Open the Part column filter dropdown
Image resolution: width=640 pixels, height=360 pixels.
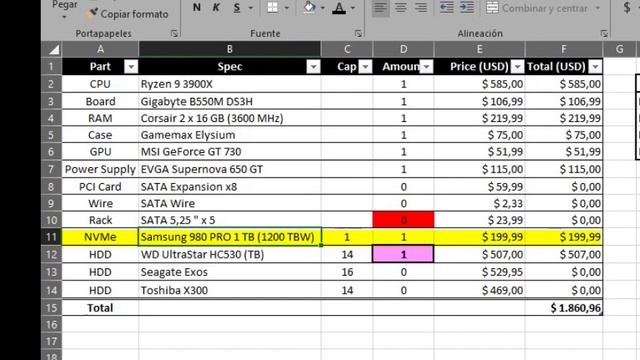click(x=131, y=67)
